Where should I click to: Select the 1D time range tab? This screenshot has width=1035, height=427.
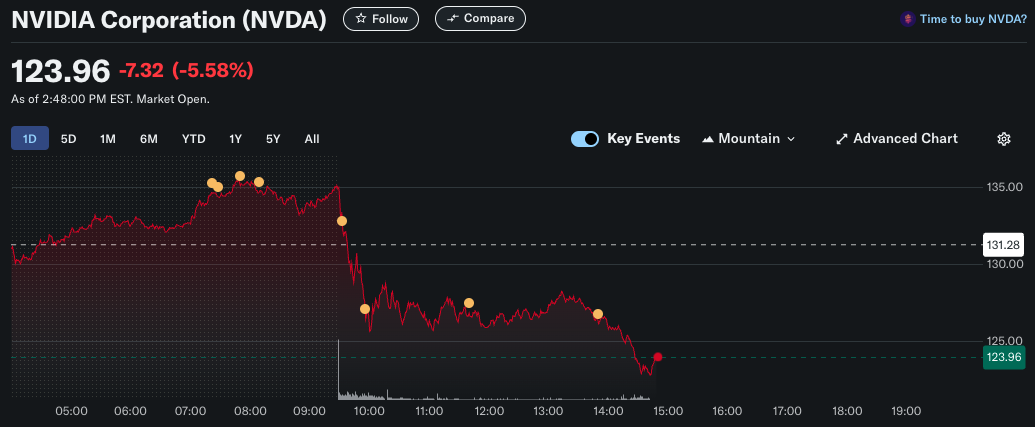tap(30, 139)
